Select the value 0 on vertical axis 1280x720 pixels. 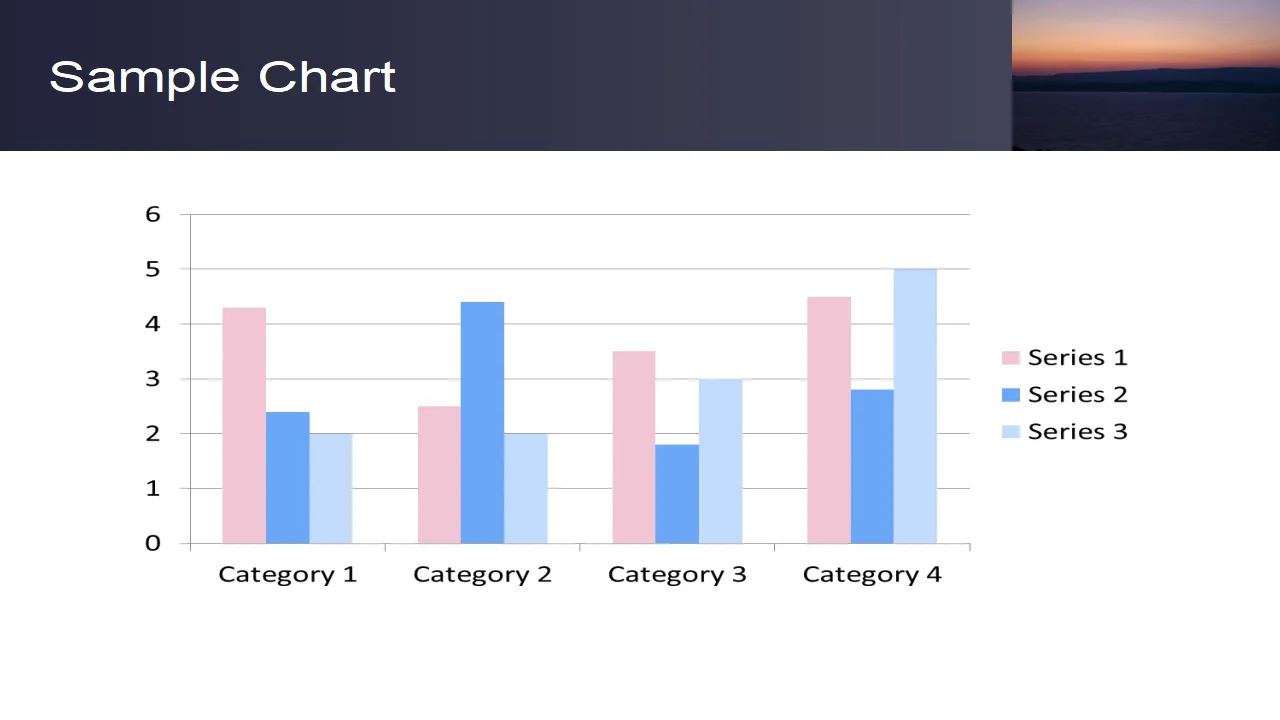pyautogui.click(x=153, y=543)
